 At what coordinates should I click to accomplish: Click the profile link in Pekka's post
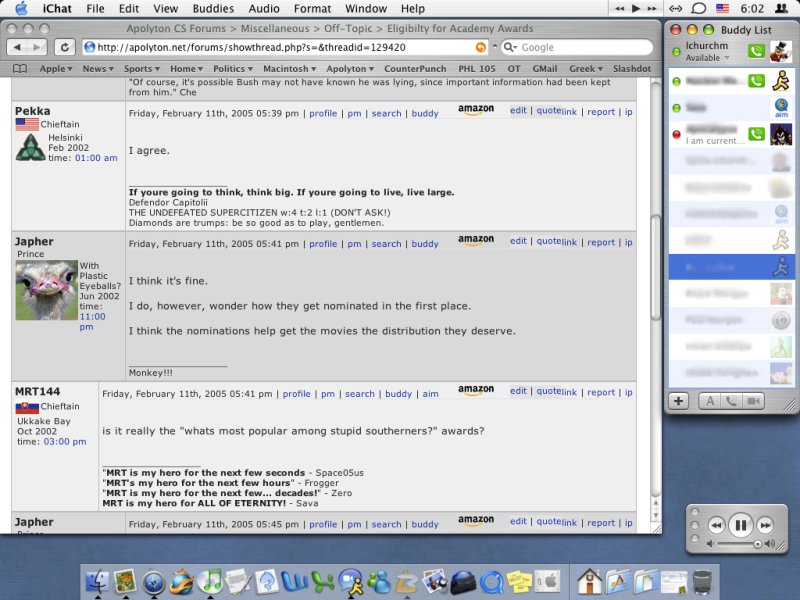click(x=323, y=114)
